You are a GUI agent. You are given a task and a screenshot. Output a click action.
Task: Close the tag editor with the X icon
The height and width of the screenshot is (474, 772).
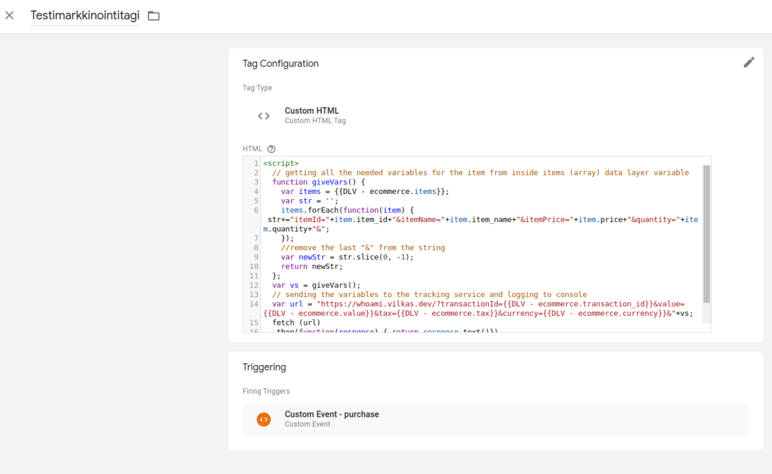9,15
